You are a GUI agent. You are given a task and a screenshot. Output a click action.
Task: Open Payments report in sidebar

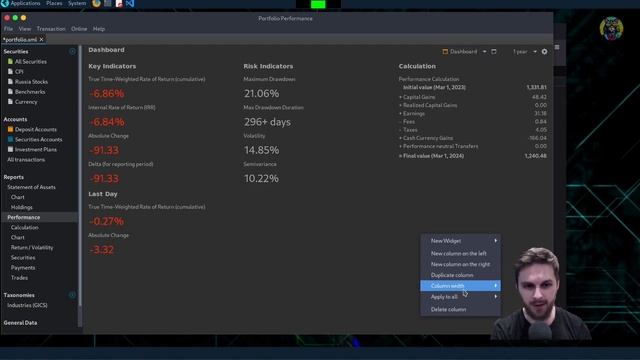point(23,268)
